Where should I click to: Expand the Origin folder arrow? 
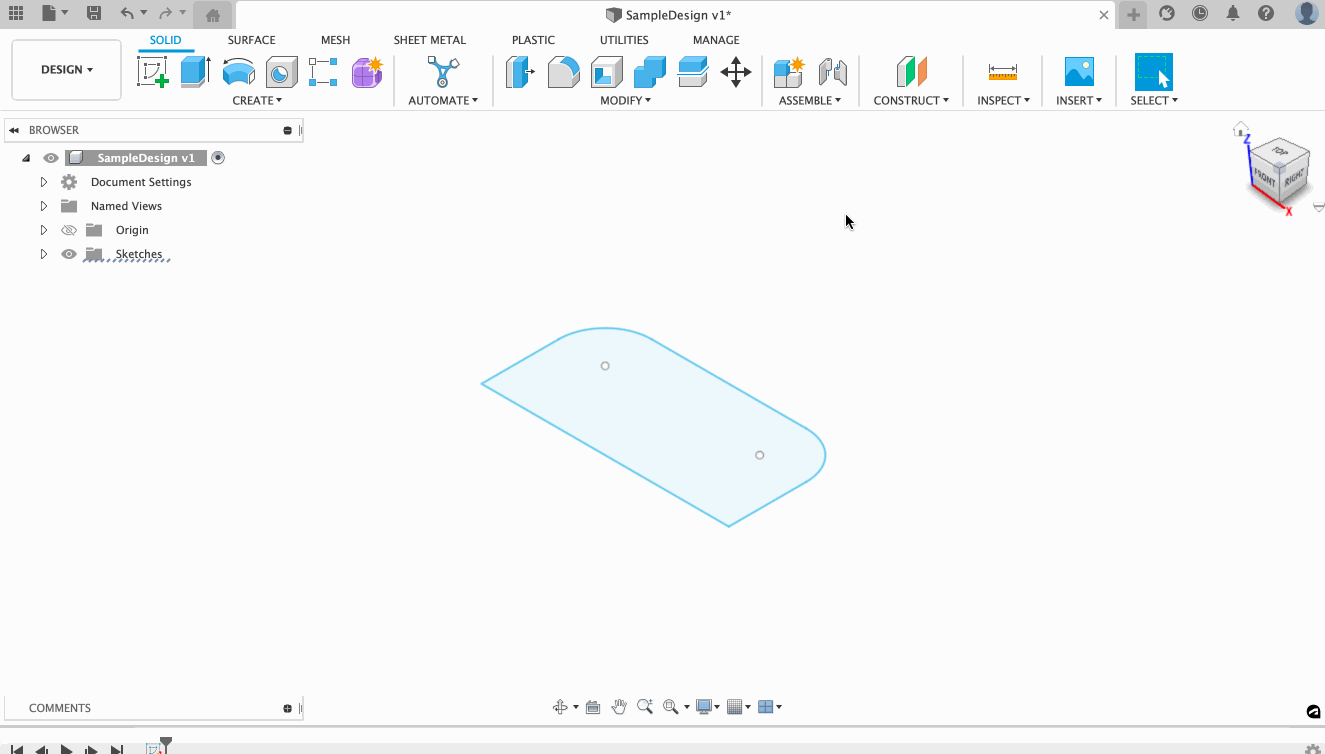tap(44, 230)
